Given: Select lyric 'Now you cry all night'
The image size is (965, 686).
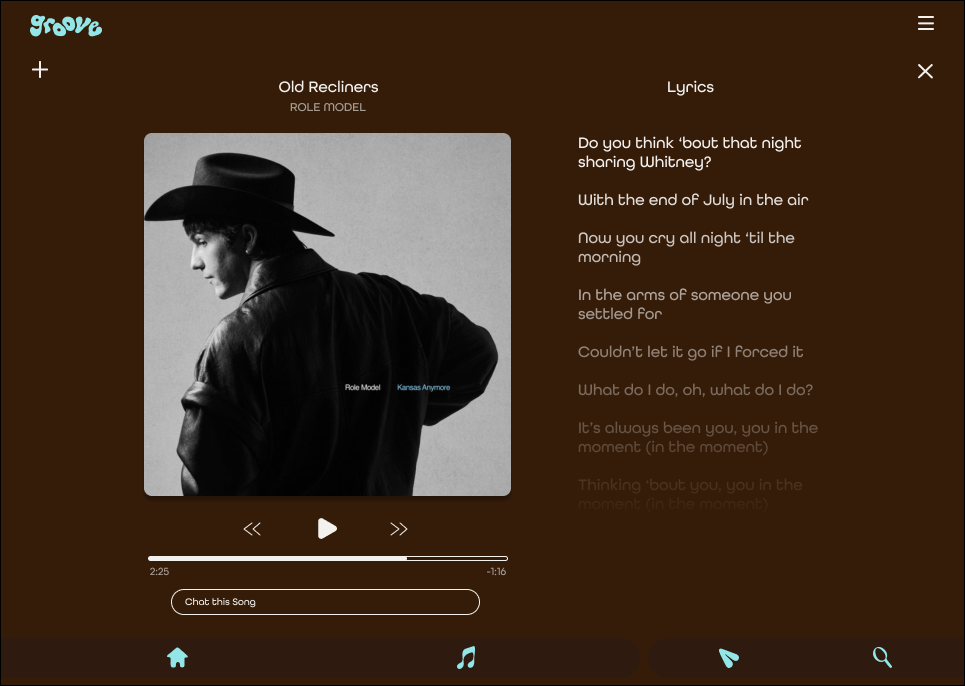Looking at the screenshot, I should click(x=686, y=247).
